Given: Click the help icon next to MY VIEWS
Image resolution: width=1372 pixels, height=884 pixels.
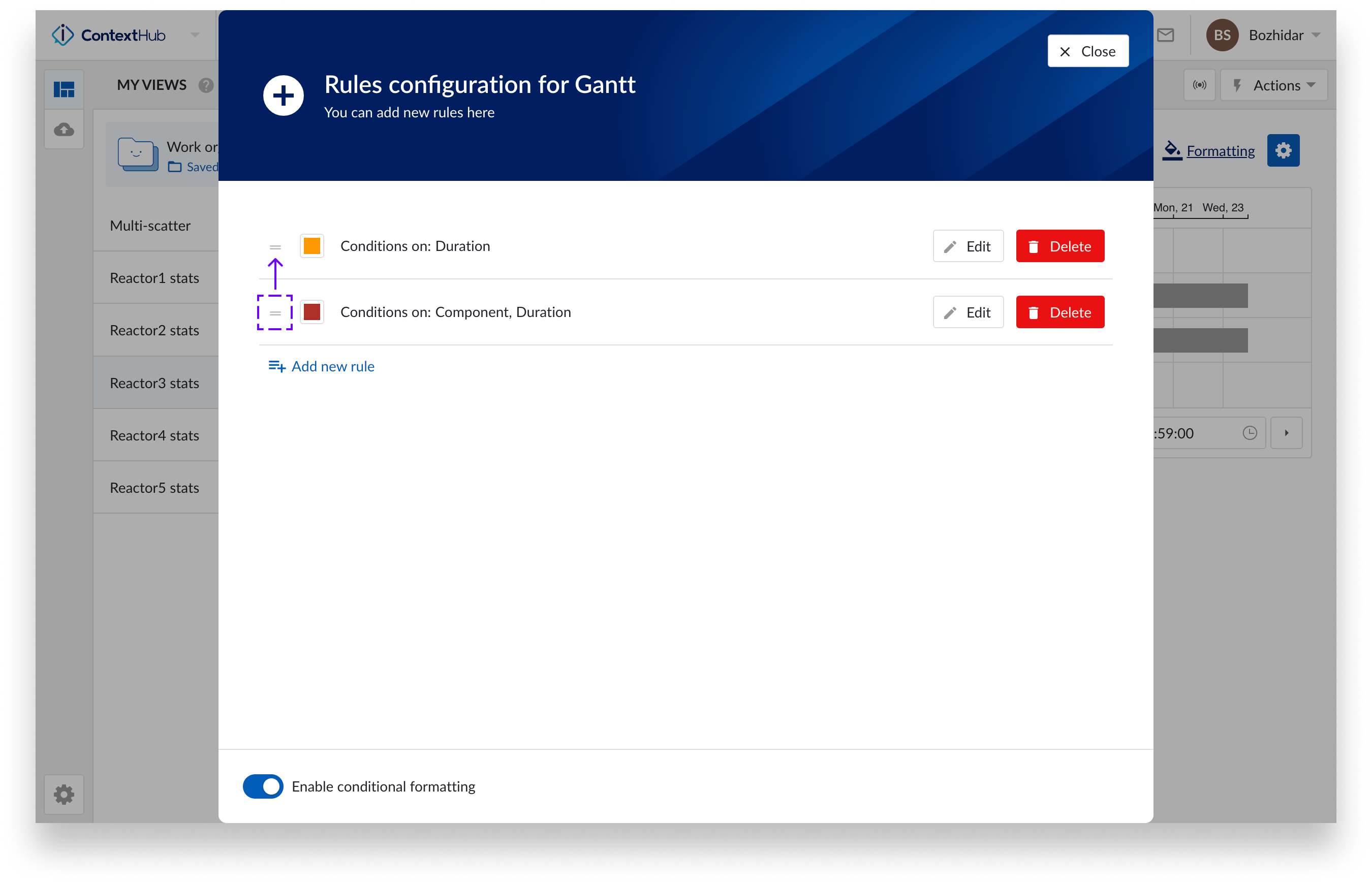Looking at the screenshot, I should [x=206, y=85].
